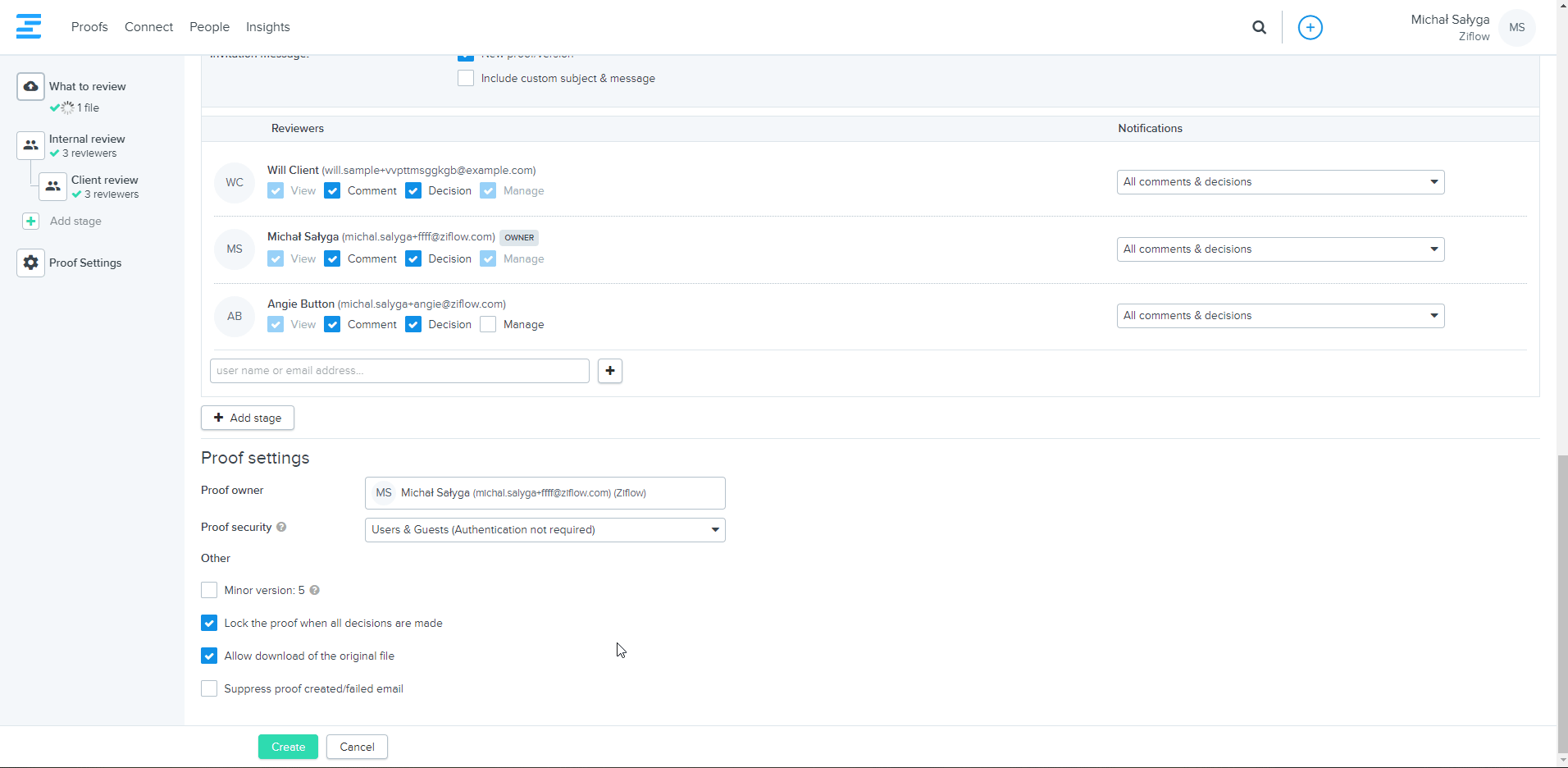
Task: Go to the Insights menu
Action: (x=267, y=27)
